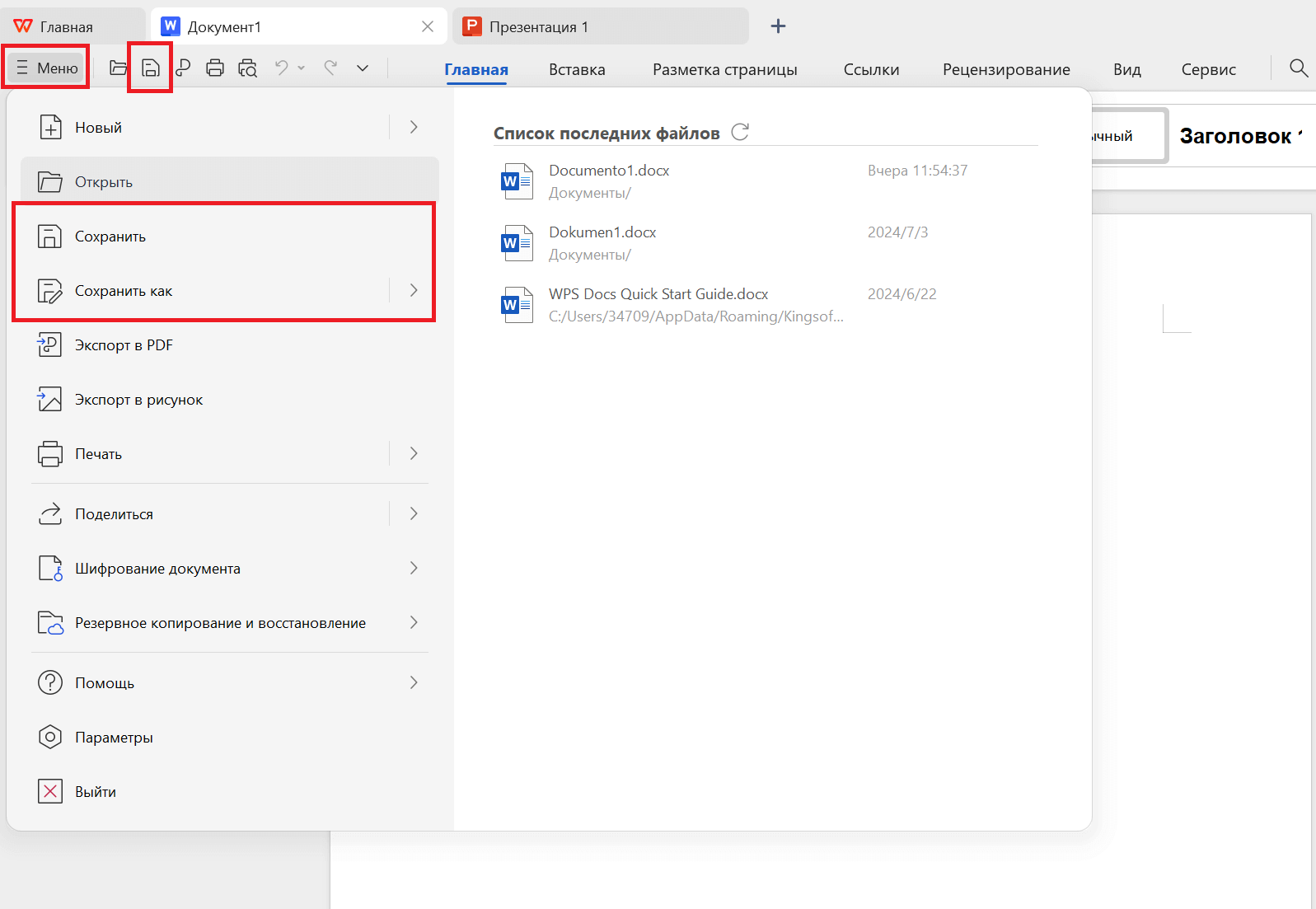The image size is (1316, 909).
Task: Expand the Печать submenu arrow
Action: pos(414,453)
